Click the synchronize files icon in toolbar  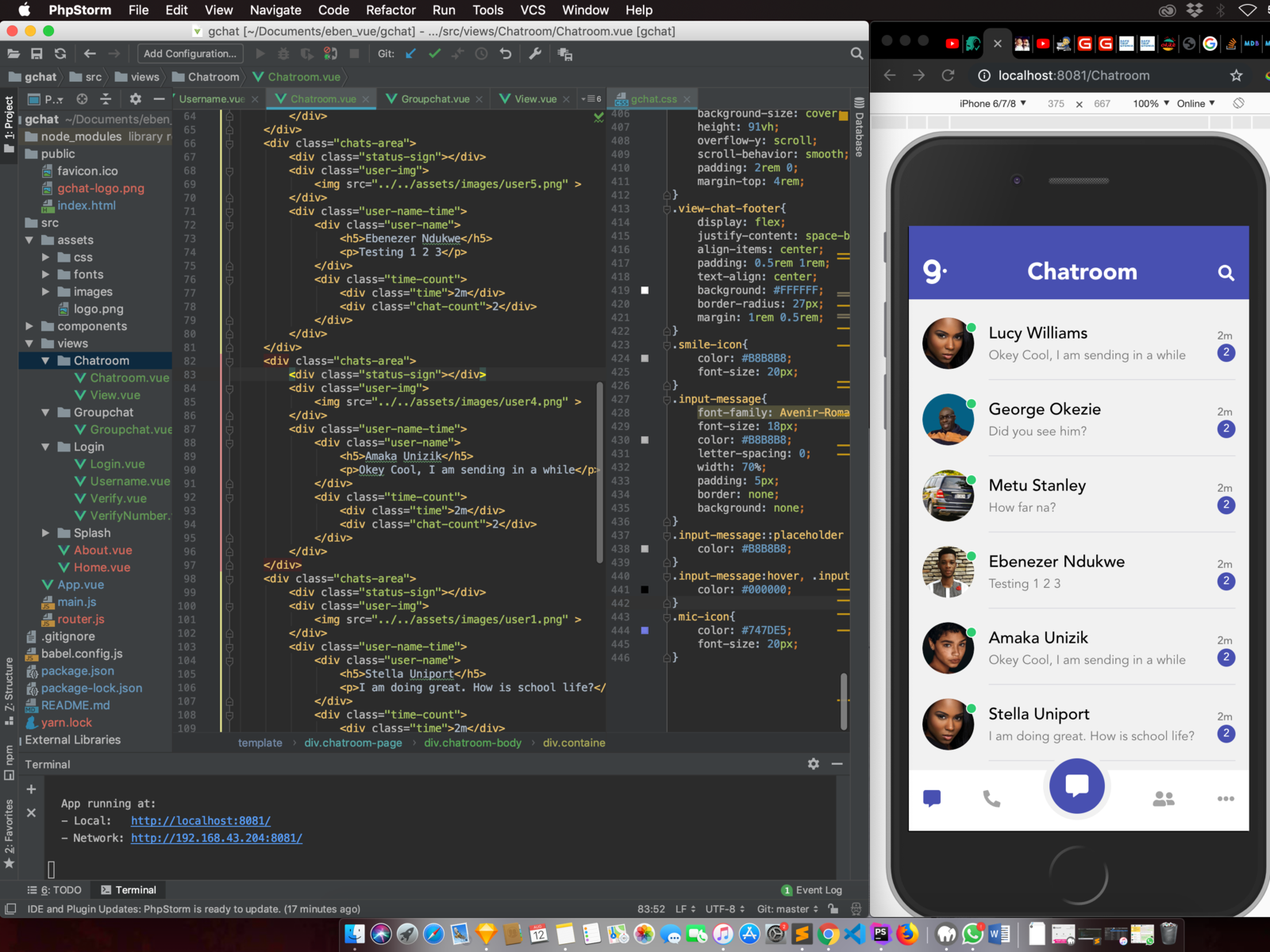click(x=60, y=54)
